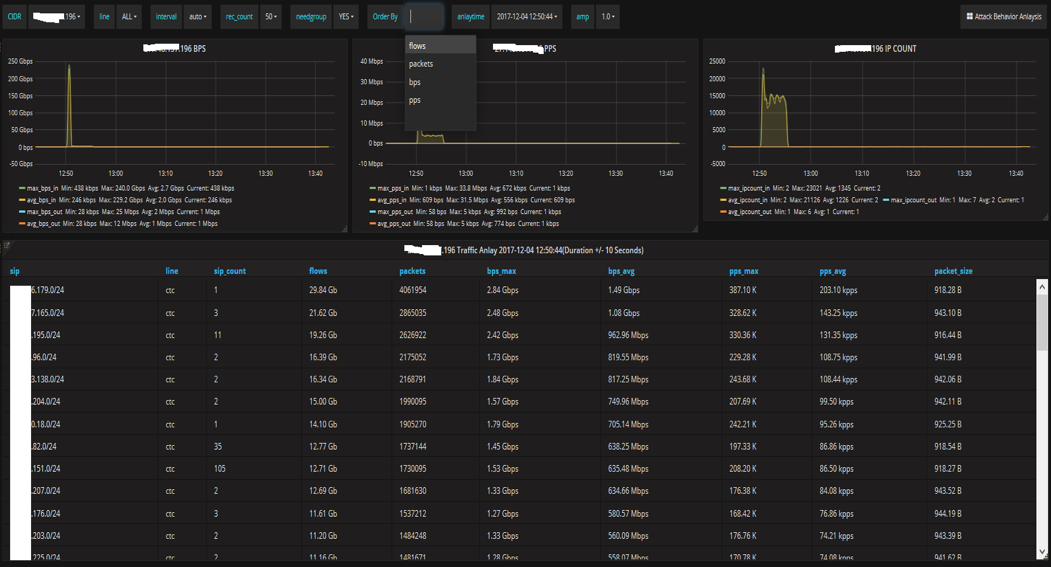Image resolution: width=1051 pixels, height=567 pixels.
Task: Click the Order By search input field
Action: pyautogui.click(x=425, y=17)
